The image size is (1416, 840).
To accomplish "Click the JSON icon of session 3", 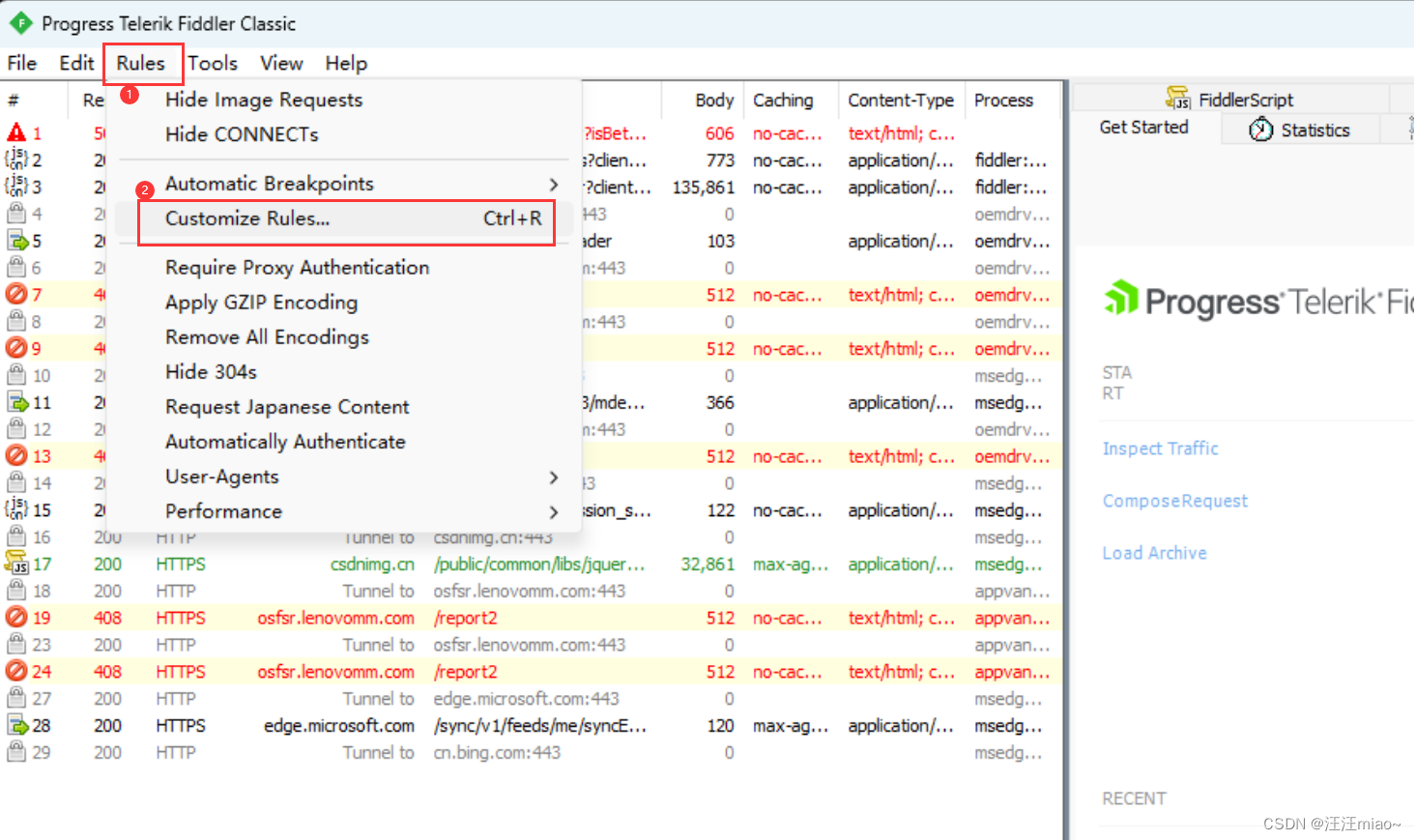I will click(16, 187).
